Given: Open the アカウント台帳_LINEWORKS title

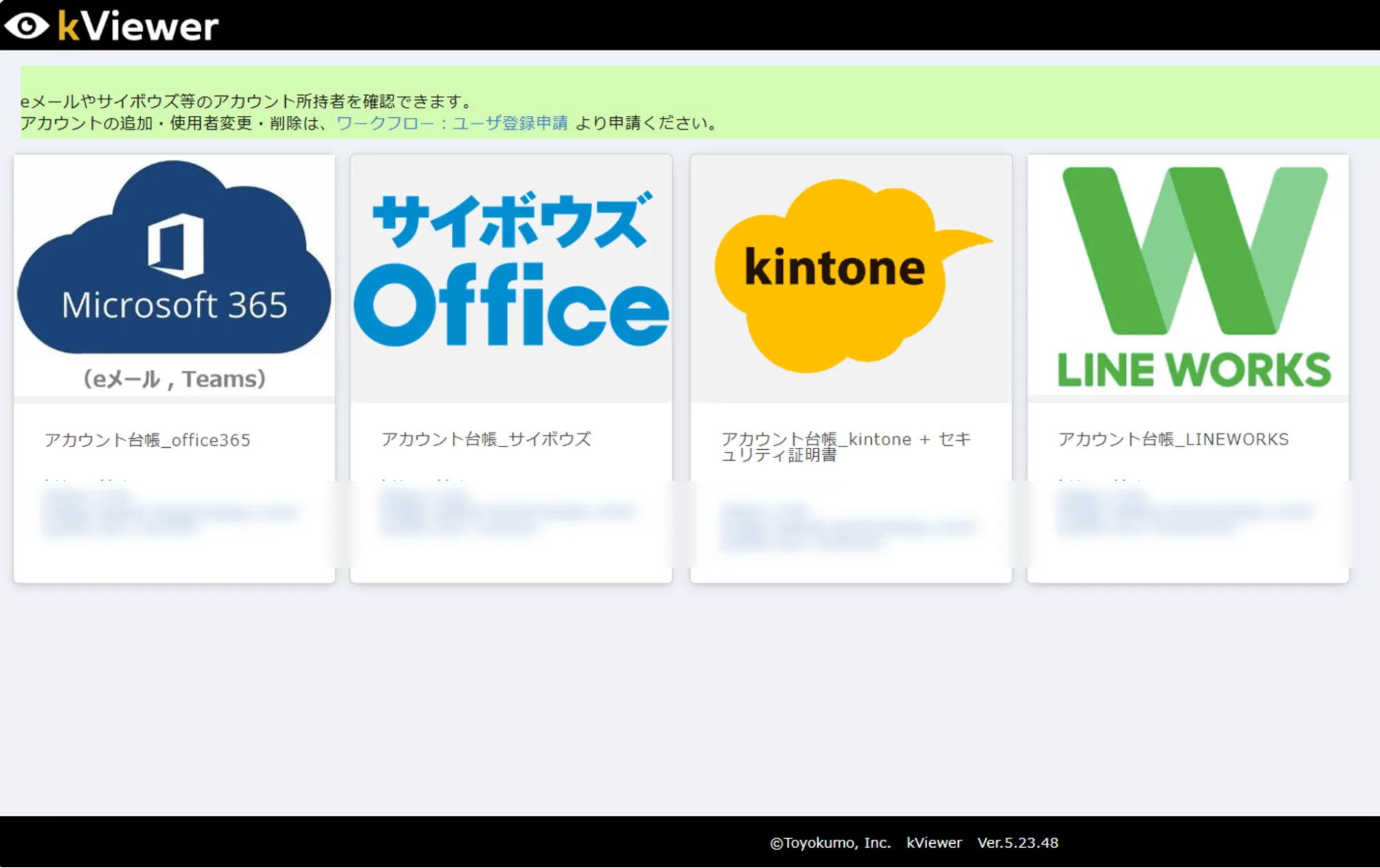Looking at the screenshot, I should [x=1173, y=440].
